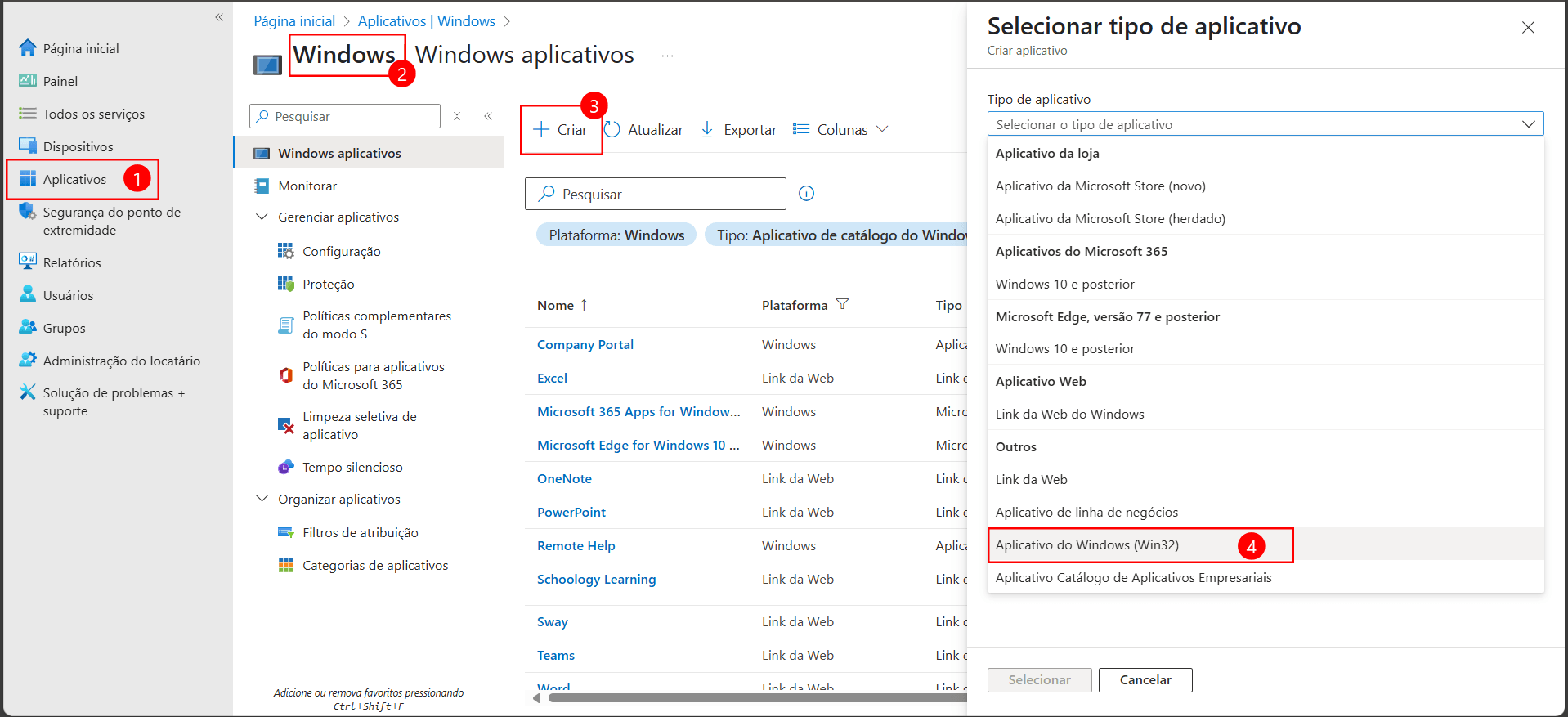The height and width of the screenshot is (717, 1568).
Task: Open Solução de problemas + suporte tools icon
Action: [x=28, y=392]
